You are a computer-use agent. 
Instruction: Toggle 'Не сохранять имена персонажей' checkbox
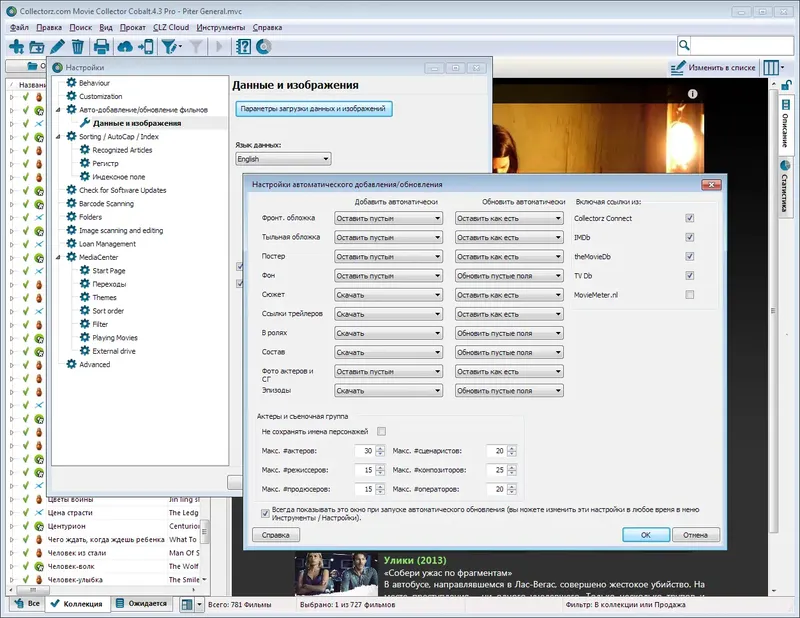coord(381,431)
